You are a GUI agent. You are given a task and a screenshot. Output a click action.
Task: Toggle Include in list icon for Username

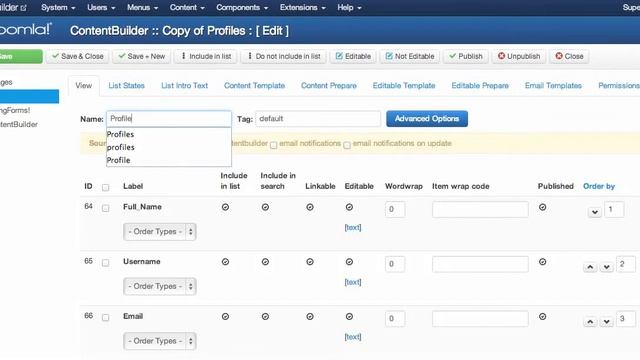click(x=225, y=262)
